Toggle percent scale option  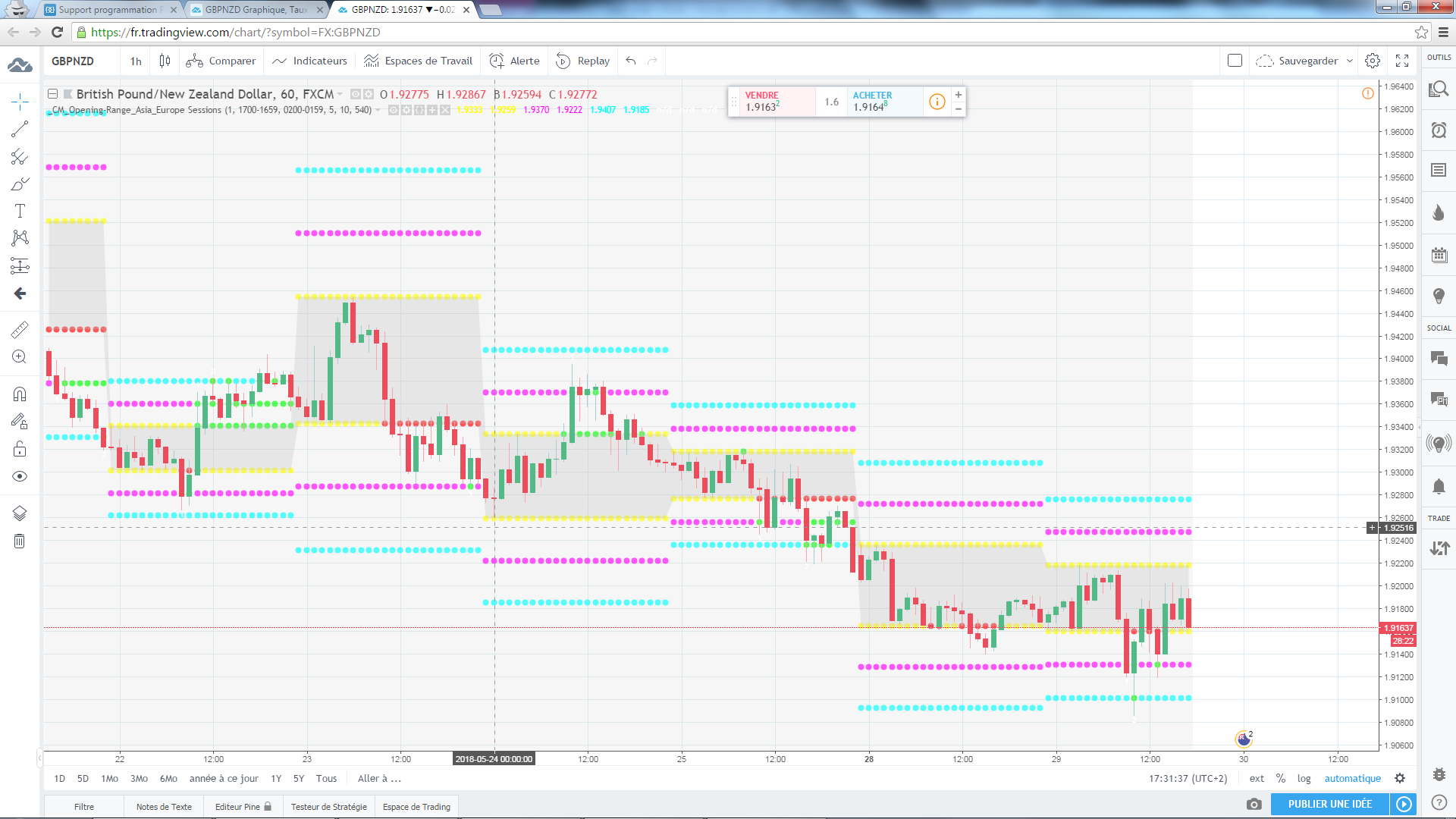[1281, 778]
